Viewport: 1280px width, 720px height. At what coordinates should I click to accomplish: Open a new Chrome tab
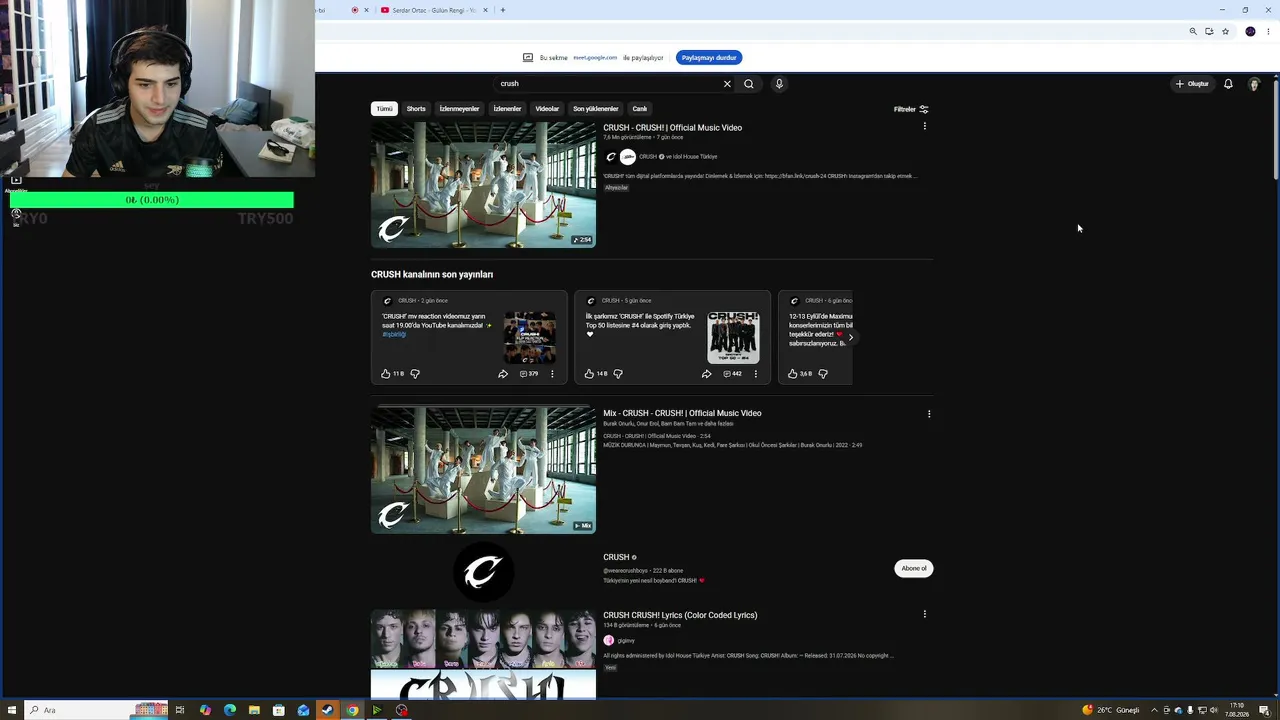point(502,10)
